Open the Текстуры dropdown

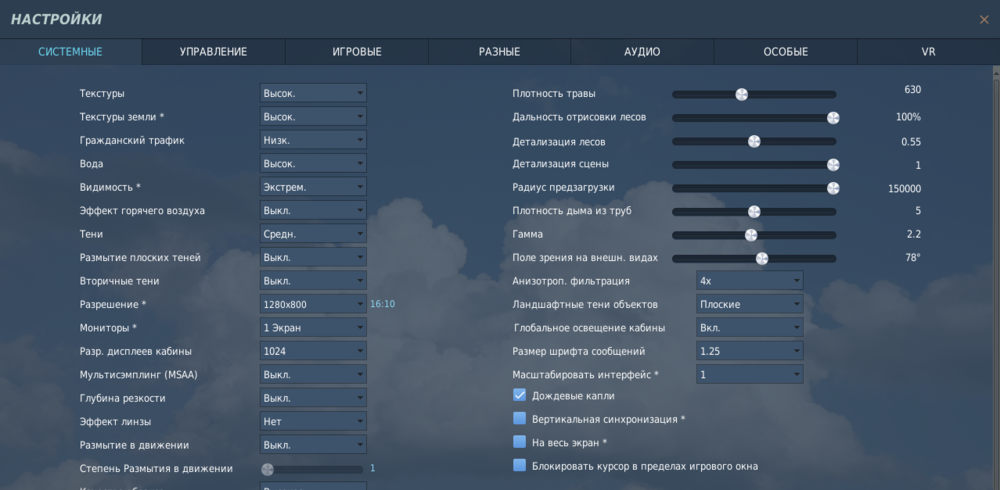pos(313,93)
